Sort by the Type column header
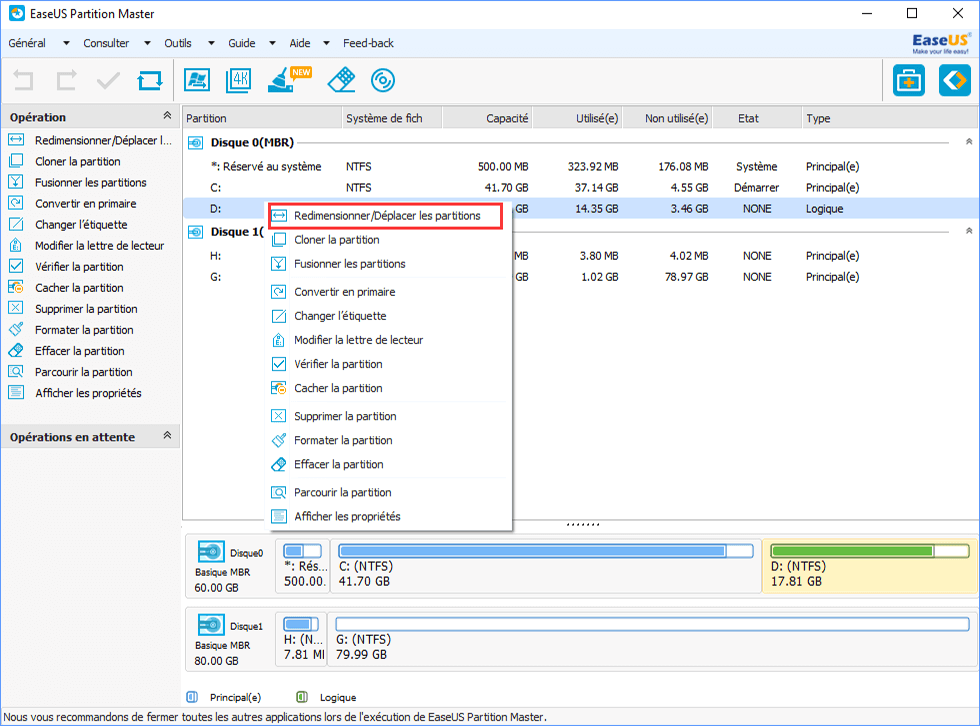The width and height of the screenshot is (980, 726). [889, 118]
